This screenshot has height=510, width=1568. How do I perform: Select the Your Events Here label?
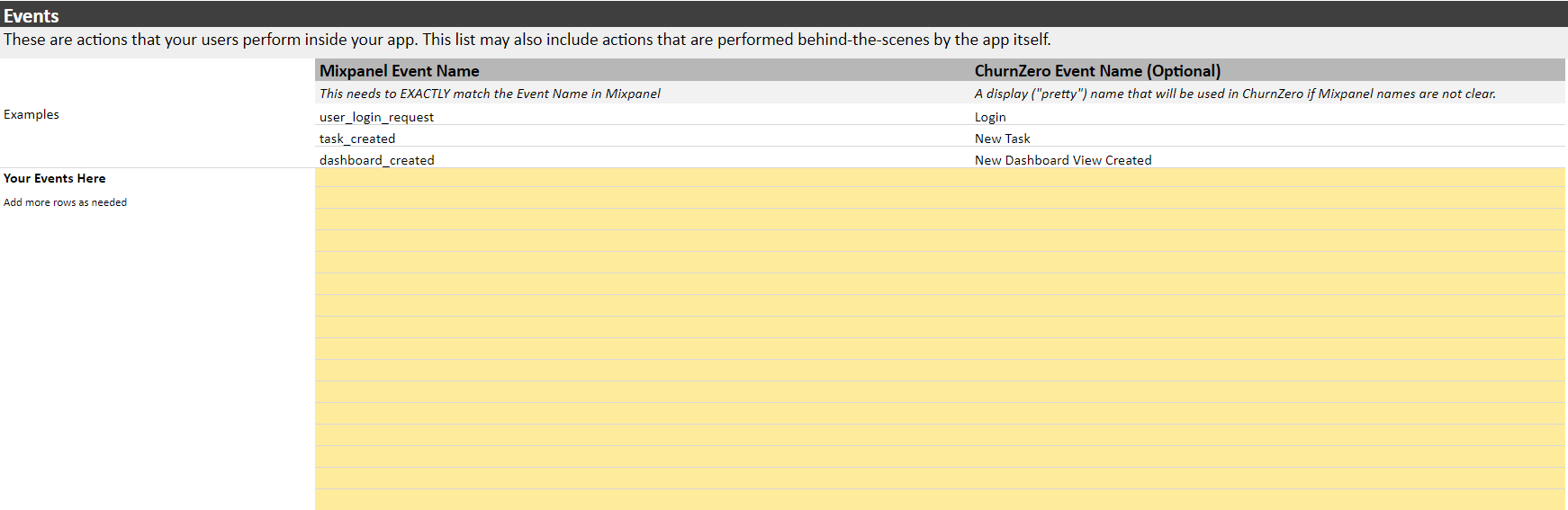pyautogui.click(x=55, y=178)
